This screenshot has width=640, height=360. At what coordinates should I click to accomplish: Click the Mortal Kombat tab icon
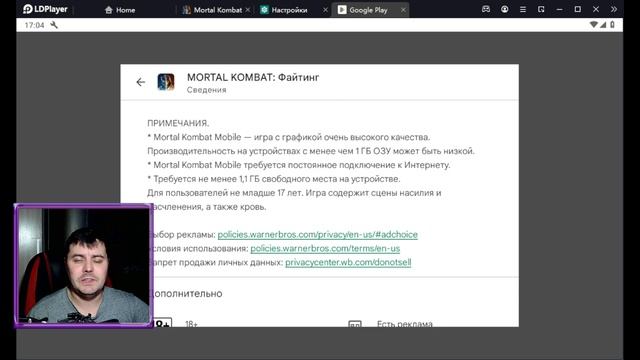click(187, 10)
